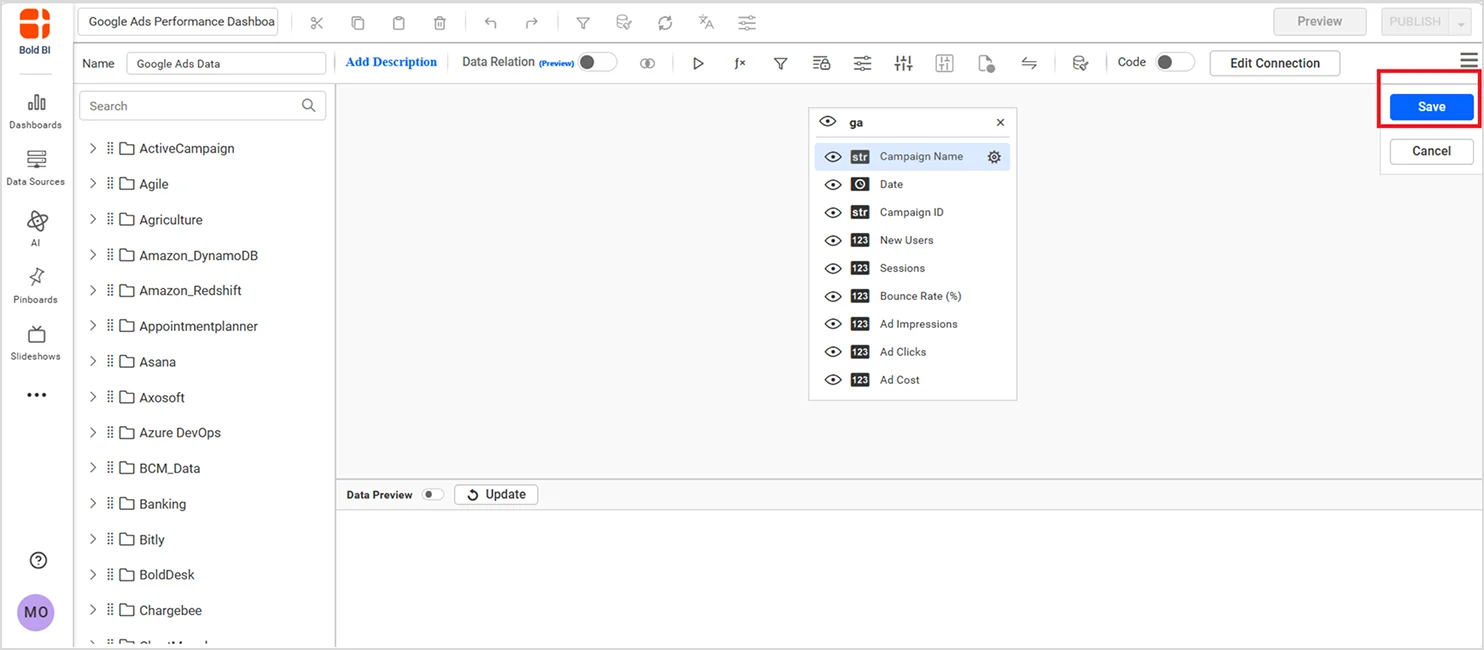Click the dashboard title field
The height and width of the screenshot is (650, 1484).
pos(178,22)
